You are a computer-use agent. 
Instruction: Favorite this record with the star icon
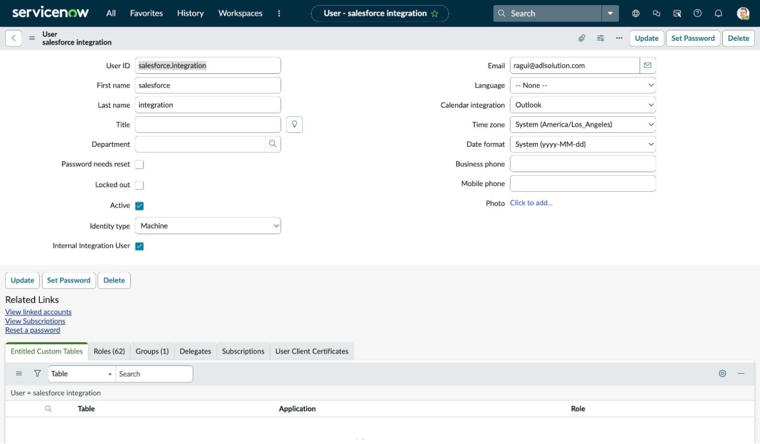[435, 14]
